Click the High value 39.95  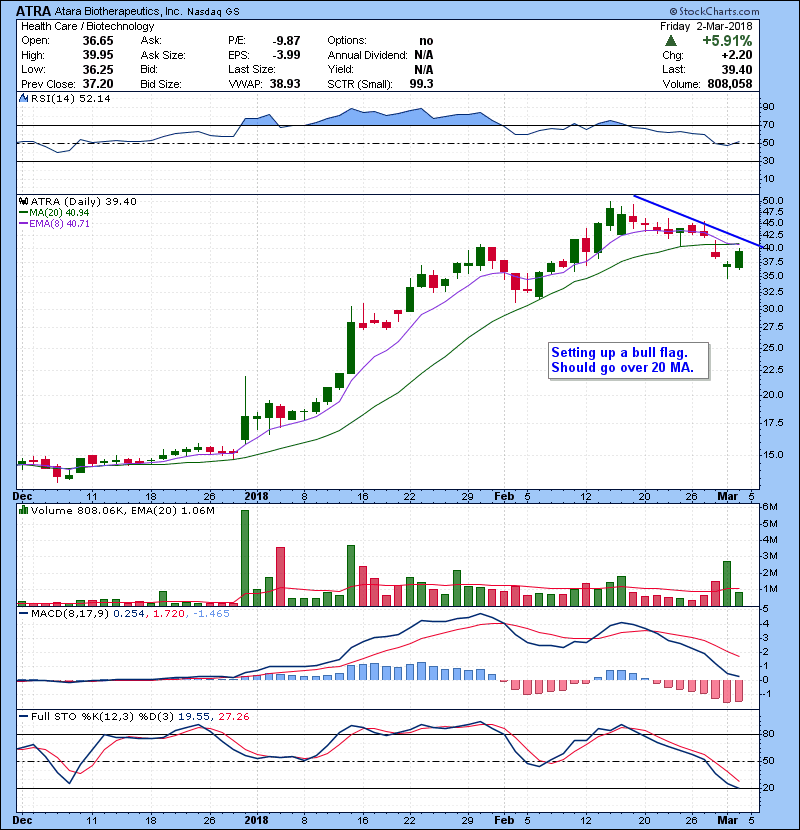click(x=98, y=55)
